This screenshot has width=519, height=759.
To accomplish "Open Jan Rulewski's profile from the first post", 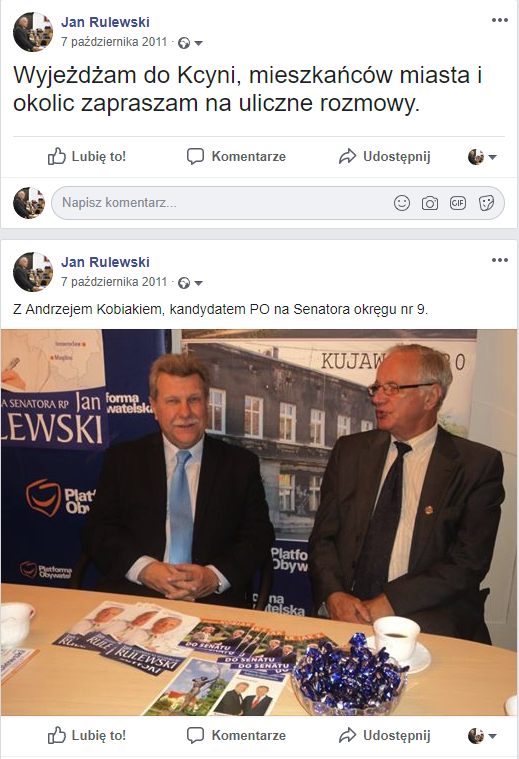I will point(105,22).
